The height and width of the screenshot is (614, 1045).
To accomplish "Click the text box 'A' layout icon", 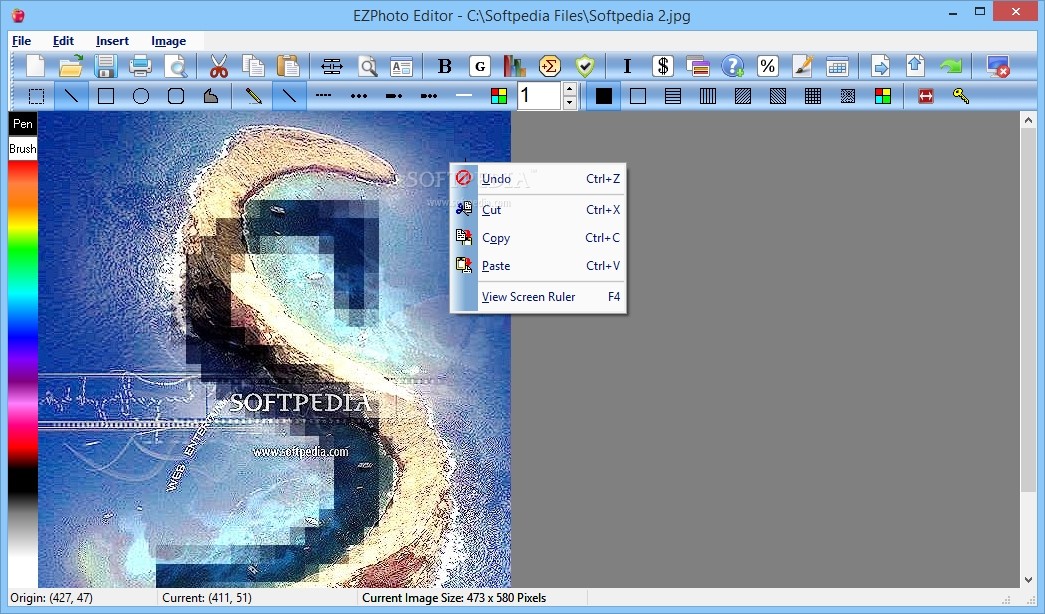I will pyautogui.click(x=401, y=66).
